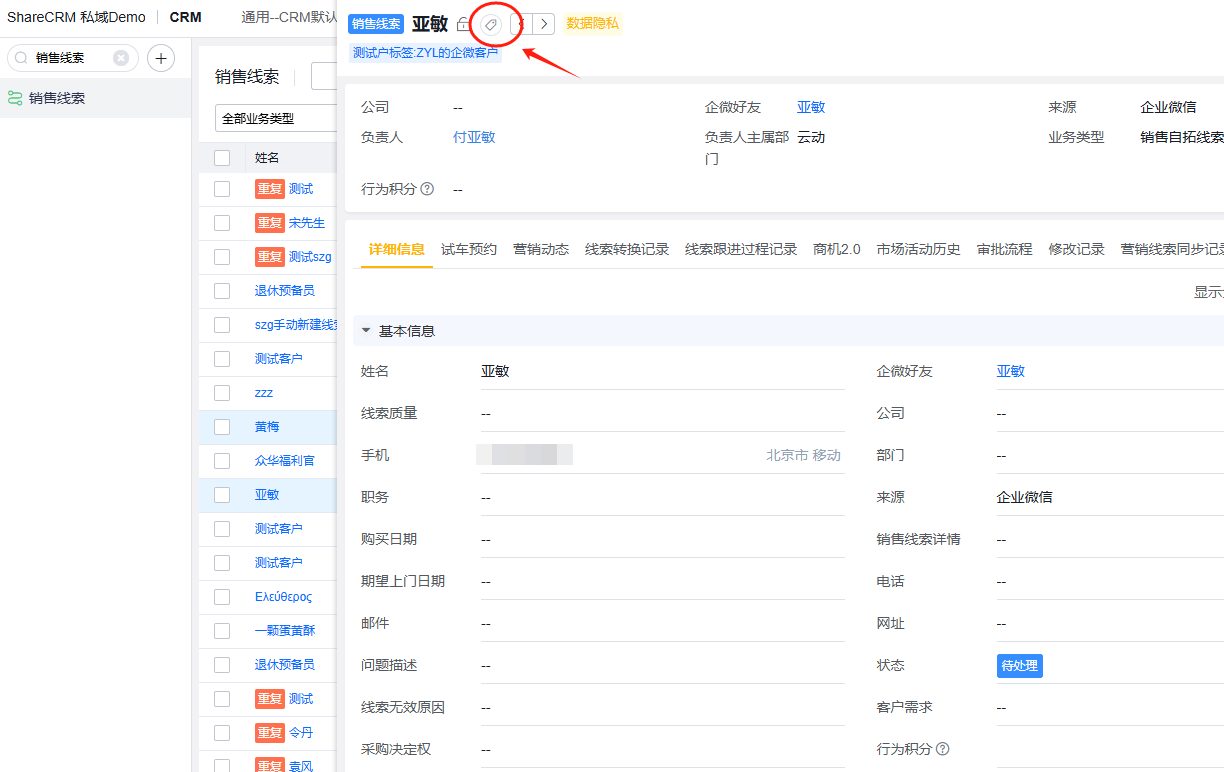Click the 重复 badge on the 令丹 row
The image size is (1224, 772).
[x=270, y=733]
